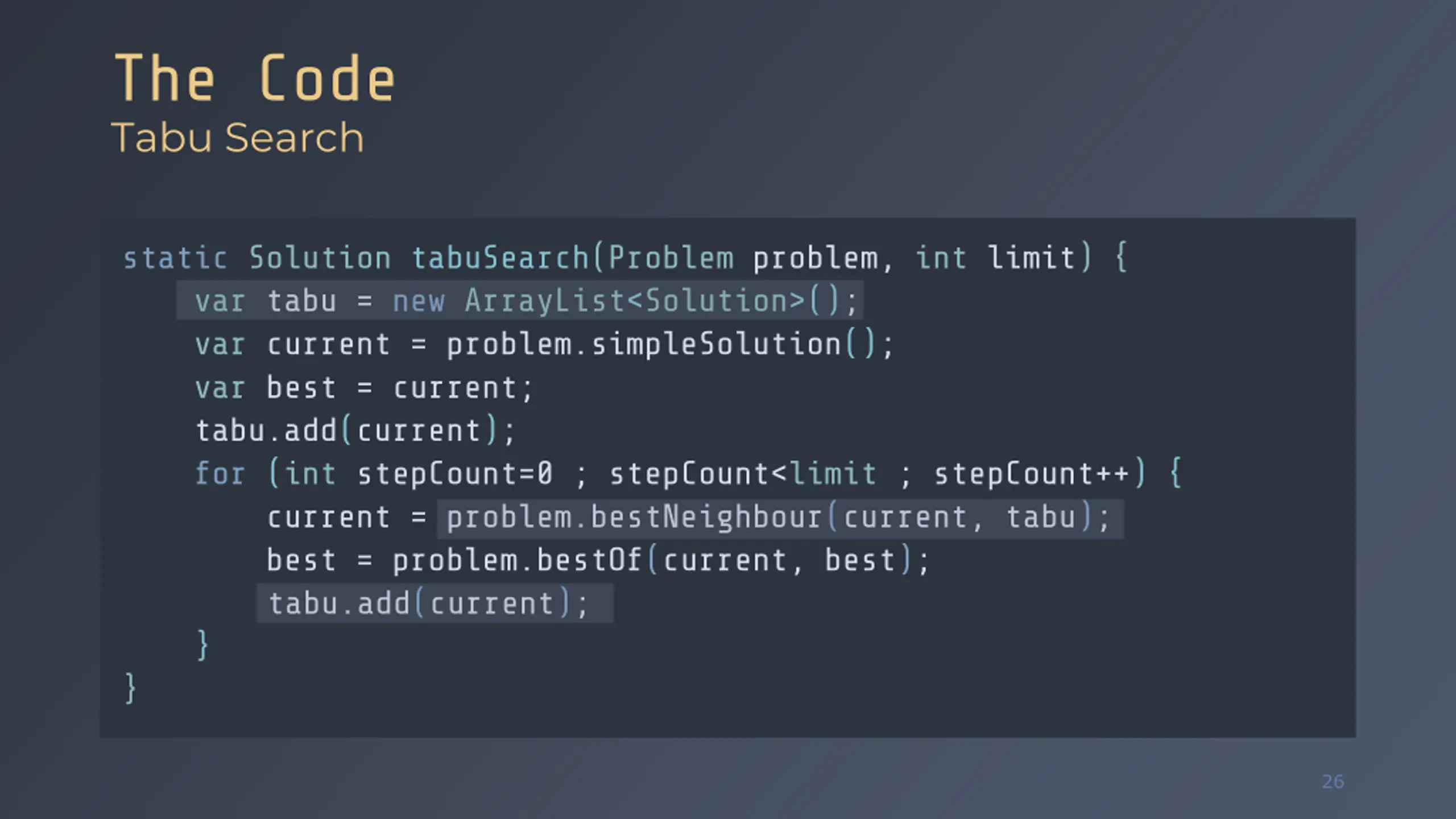Click the 'static' keyword in the signature

pyautogui.click(x=175, y=258)
